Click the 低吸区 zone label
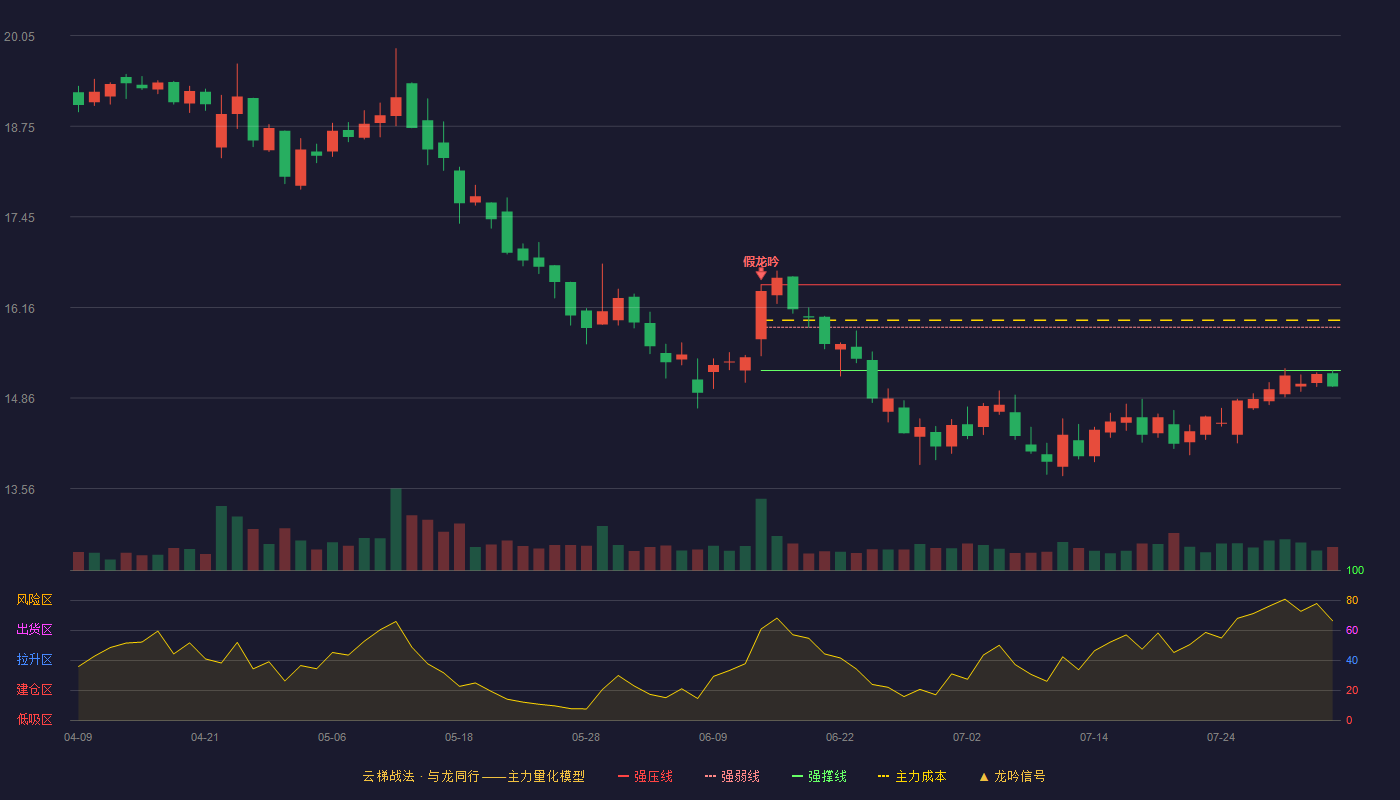1400x800 pixels. pos(34,719)
